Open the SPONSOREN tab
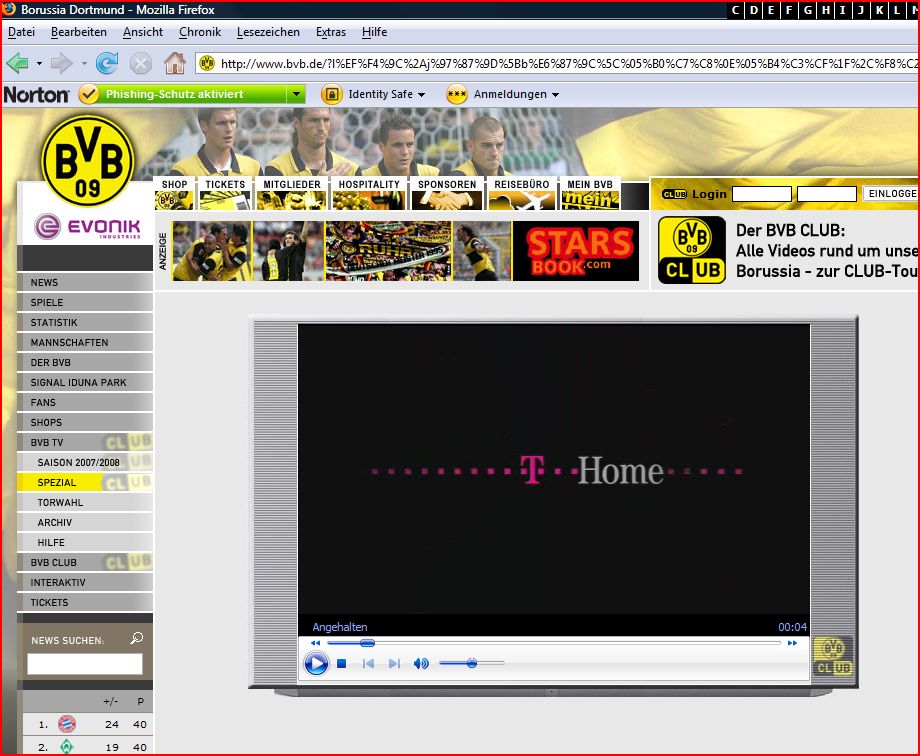Image resolution: width=920 pixels, height=756 pixels. click(447, 193)
